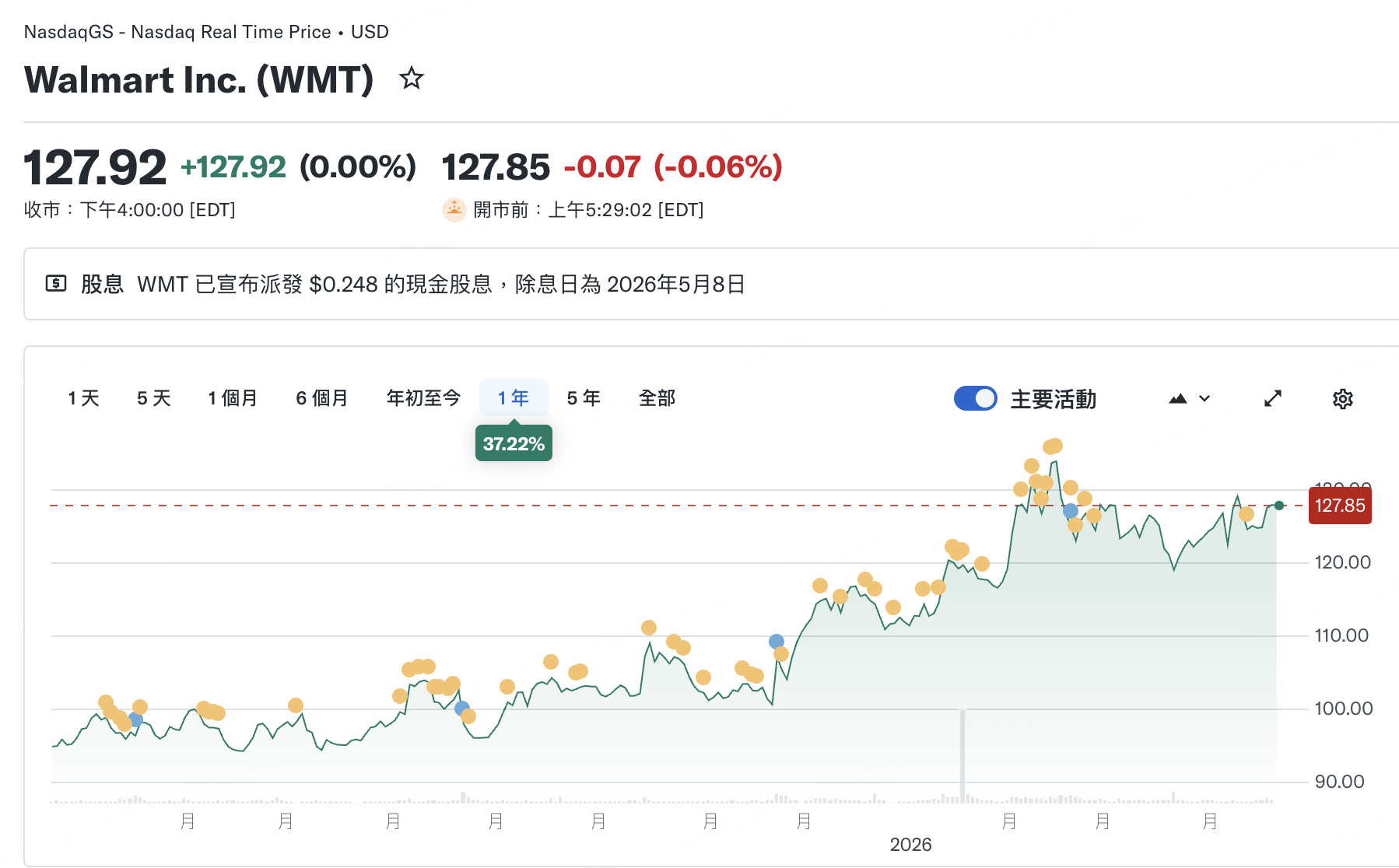Open chart settings gear
The image size is (1399, 868).
click(x=1343, y=399)
